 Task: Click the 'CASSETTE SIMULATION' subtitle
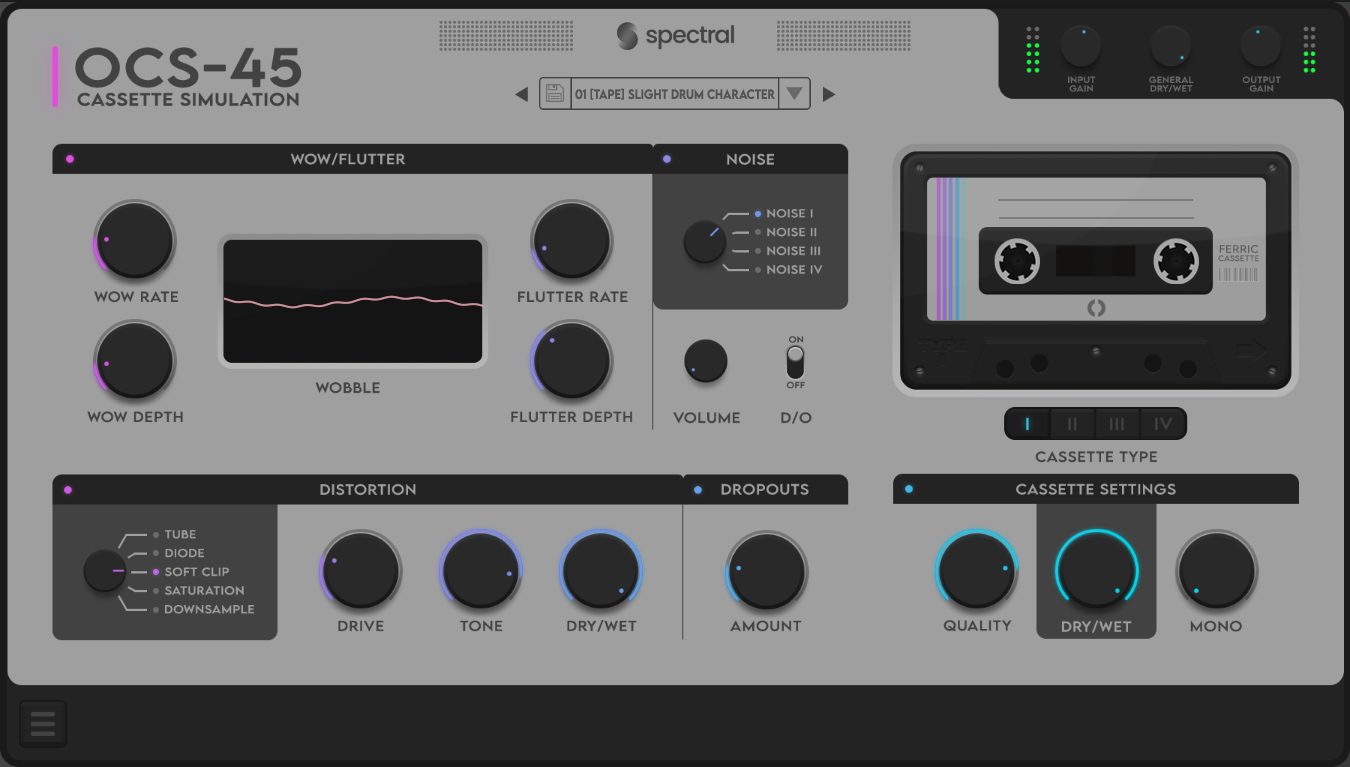click(188, 99)
